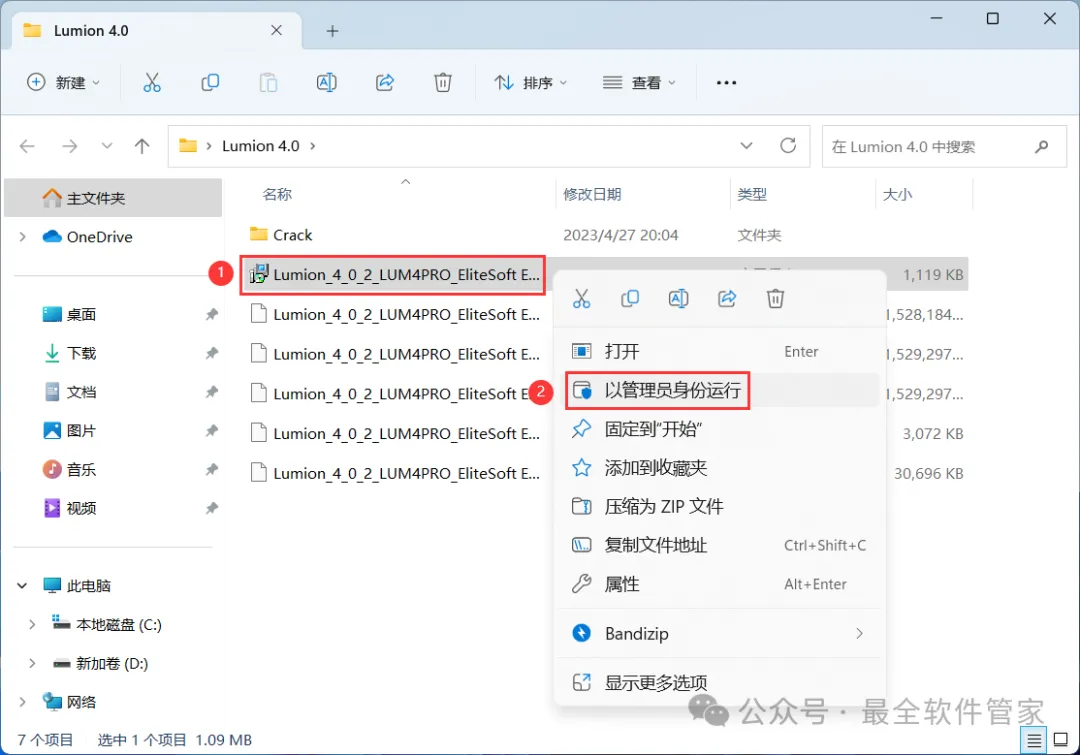The height and width of the screenshot is (755, 1080).
Task: Sort by the 名称 column header
Action: tap(277, 194)
